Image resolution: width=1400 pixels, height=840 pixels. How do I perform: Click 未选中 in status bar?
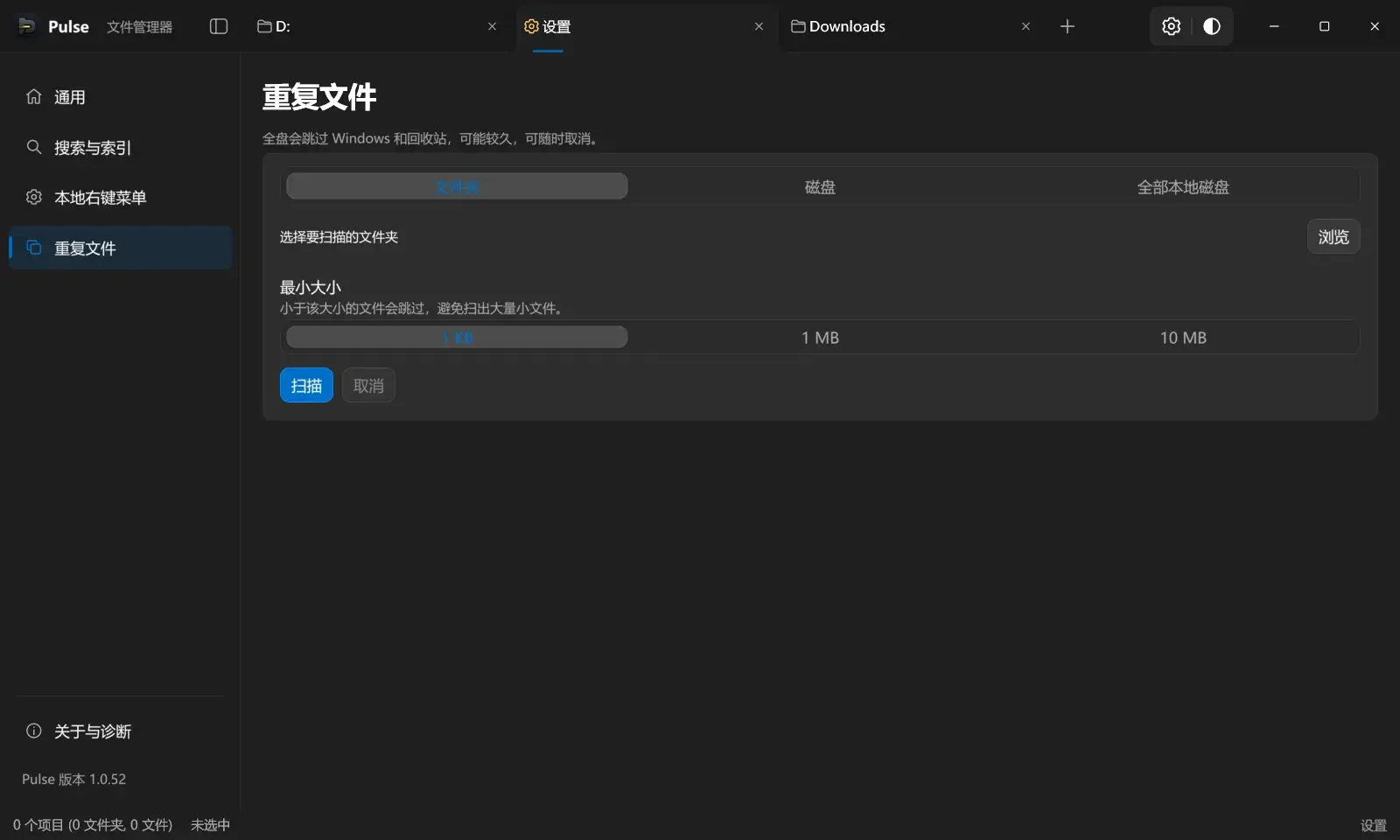(210, 824)
